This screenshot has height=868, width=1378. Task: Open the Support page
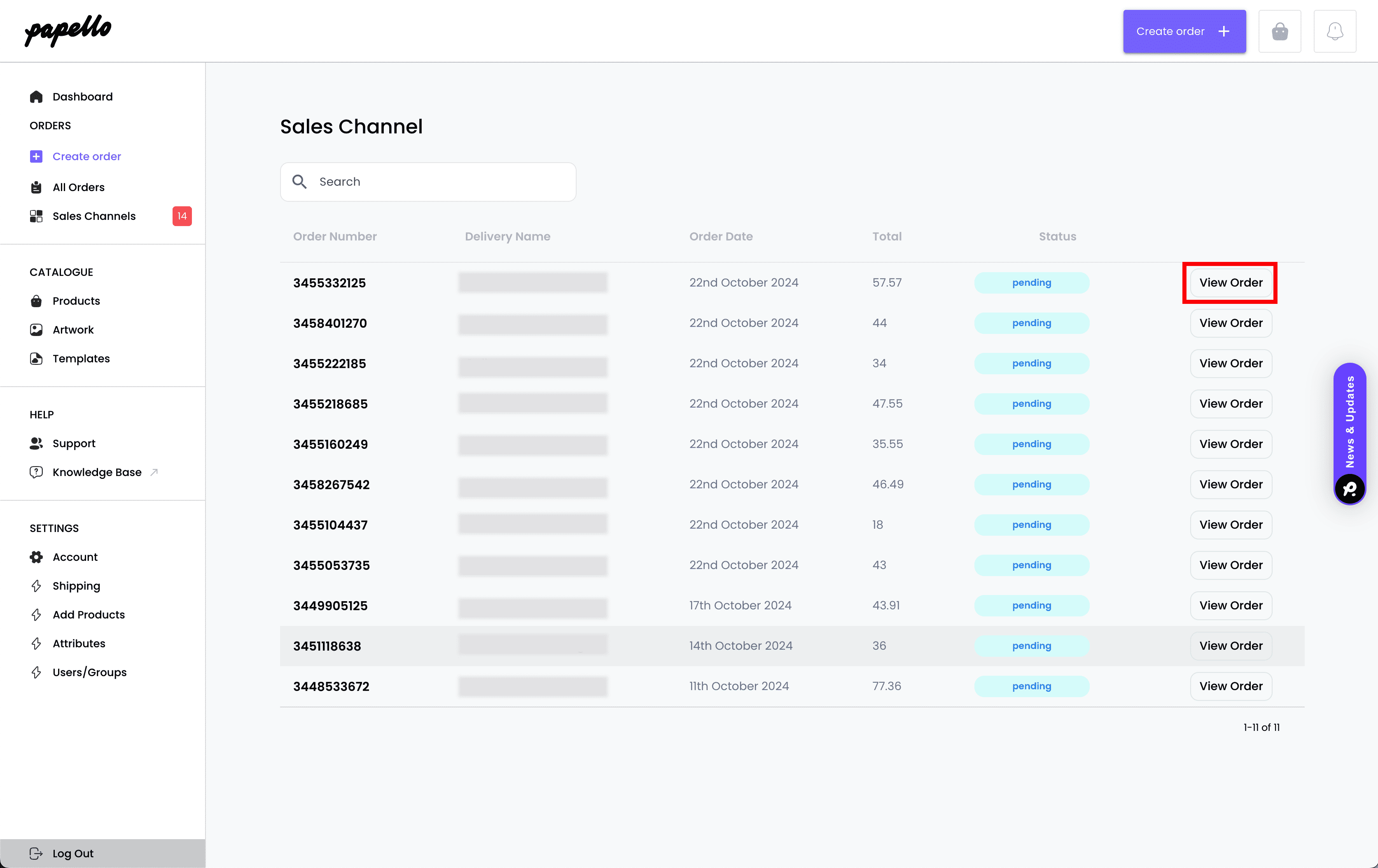[x=74, y=443]
